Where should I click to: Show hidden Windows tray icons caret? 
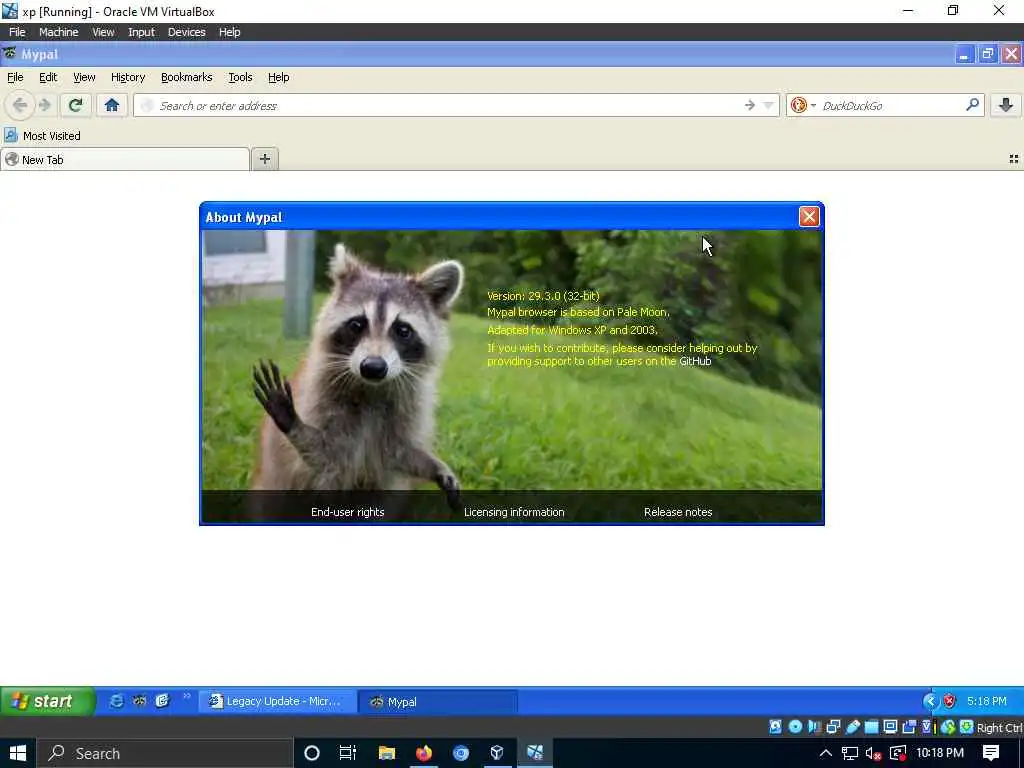point(825,753)
